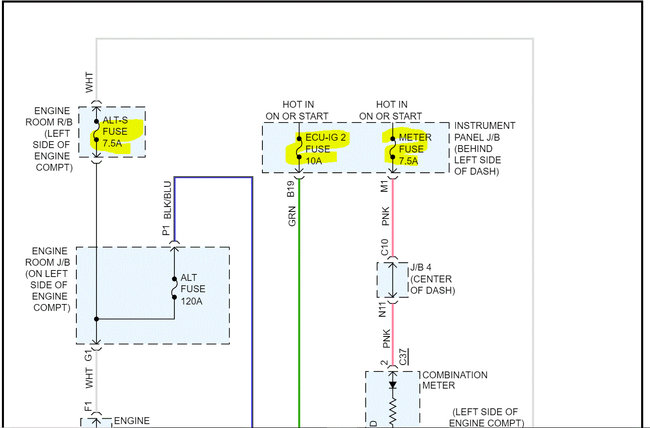This screenshot has width=650, height=428.
Task: Click the G1 connector label
Action: coord(88,355)
